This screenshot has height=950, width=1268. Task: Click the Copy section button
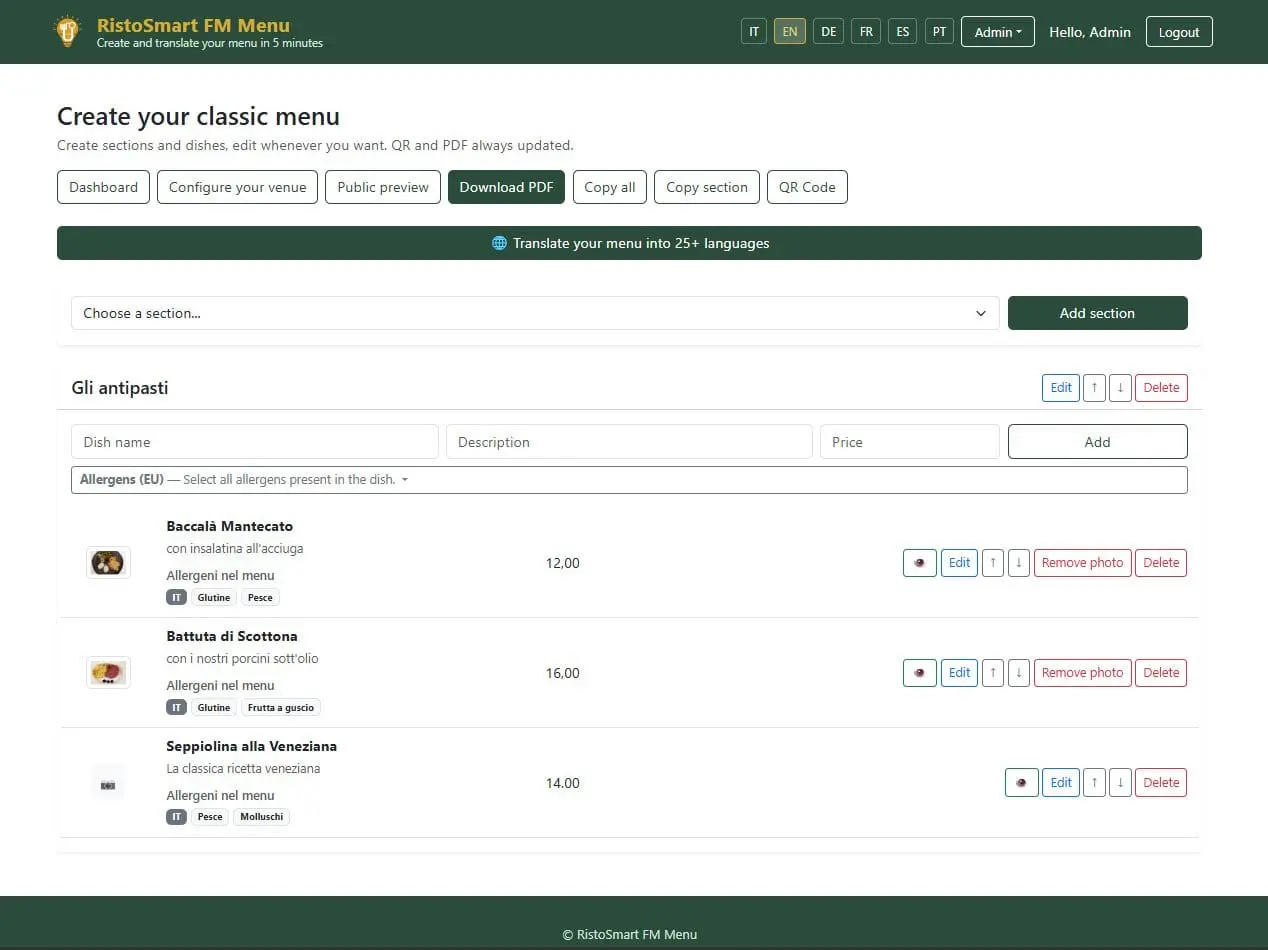(707, 187)
